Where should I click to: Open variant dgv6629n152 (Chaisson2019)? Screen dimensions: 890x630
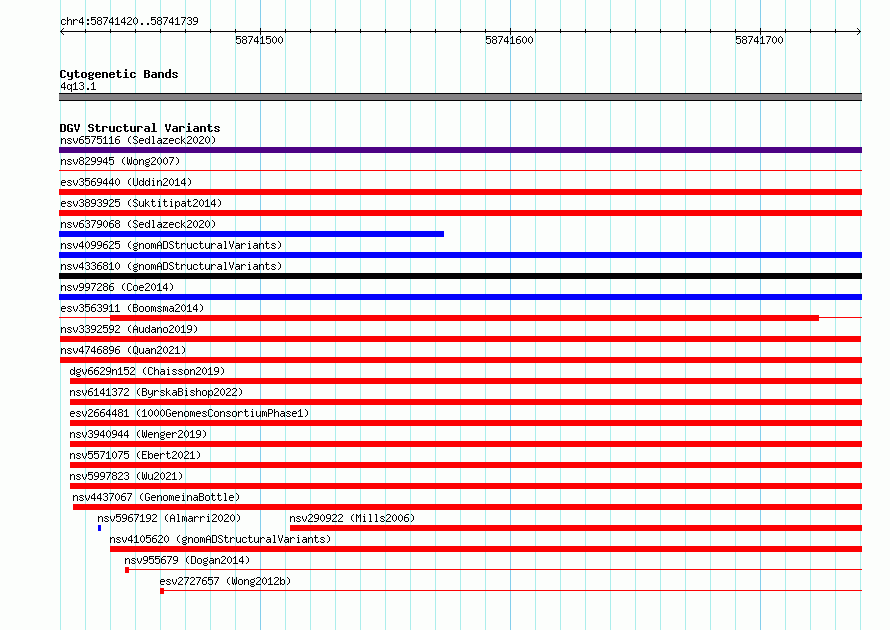click(147, 371)
